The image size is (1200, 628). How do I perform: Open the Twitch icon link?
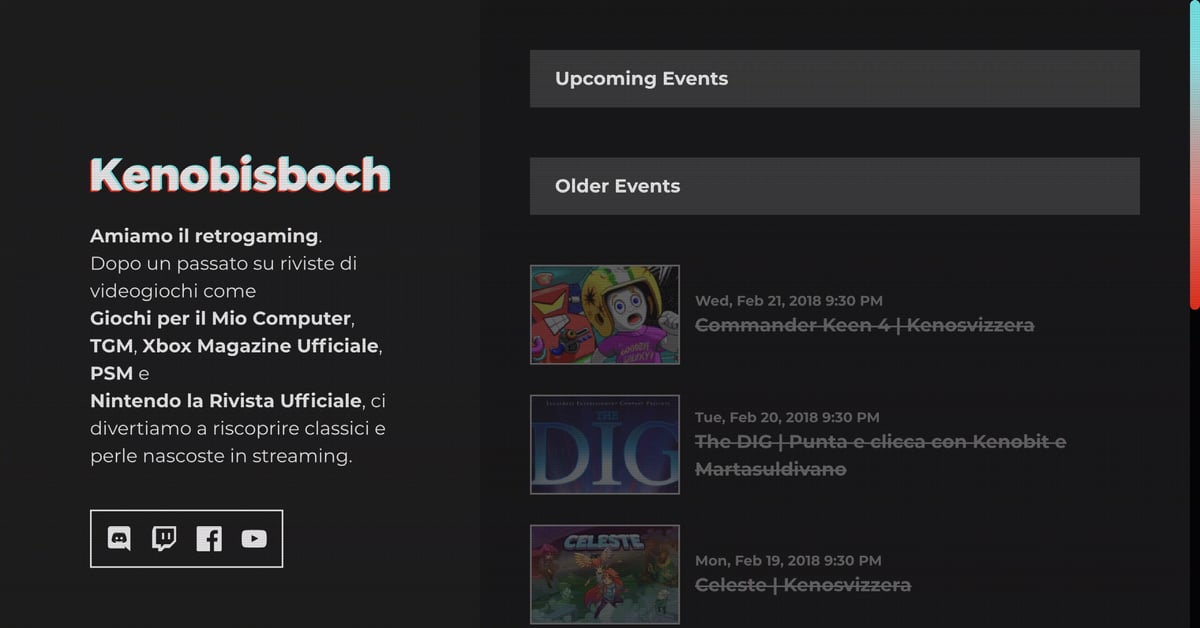tap(164, 539)
